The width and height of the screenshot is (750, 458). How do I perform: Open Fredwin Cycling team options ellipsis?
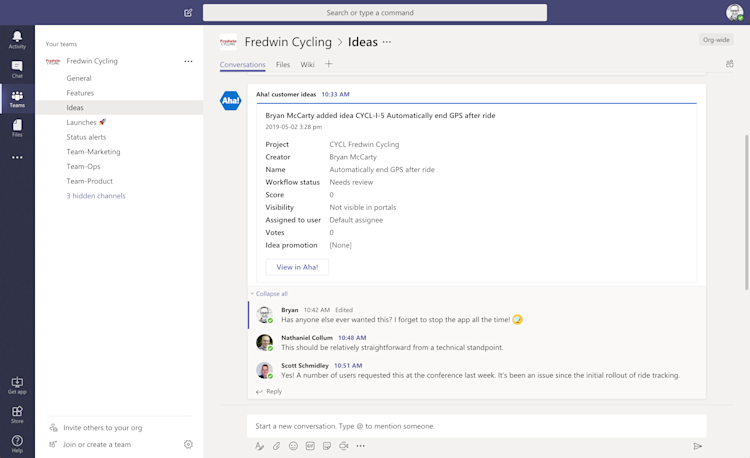[188, 61]
